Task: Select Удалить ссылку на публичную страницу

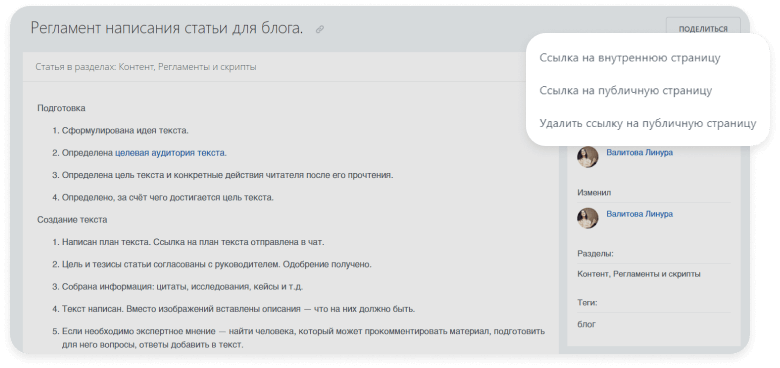Action: click(648, 123)
